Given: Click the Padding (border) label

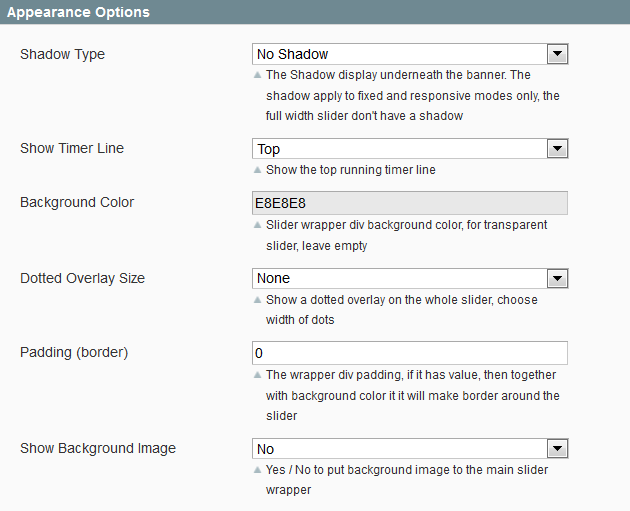Looking at the screenshot, I should click(x=74, y=352).
